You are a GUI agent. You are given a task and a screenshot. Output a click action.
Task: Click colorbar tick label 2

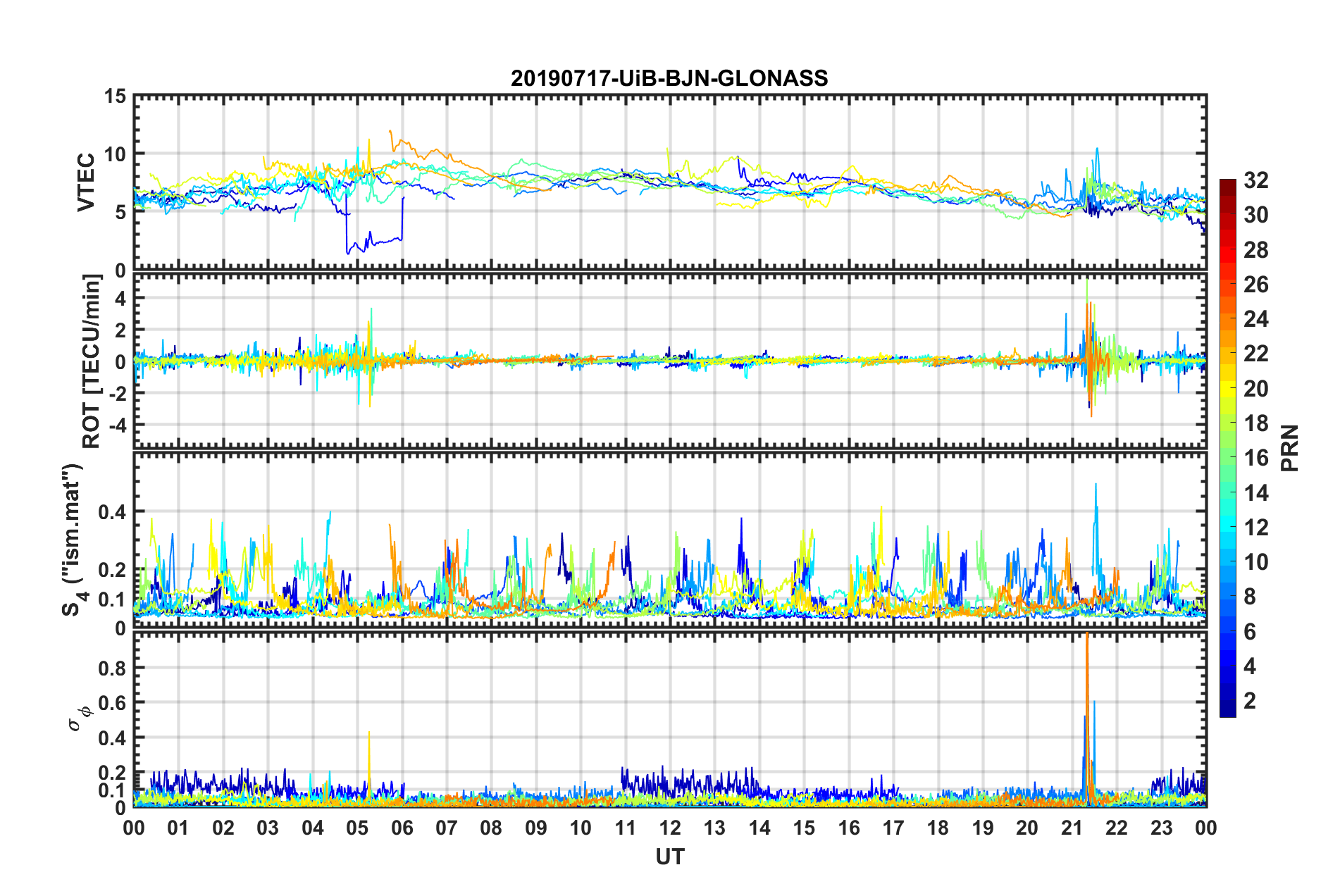click(1250, 701)
